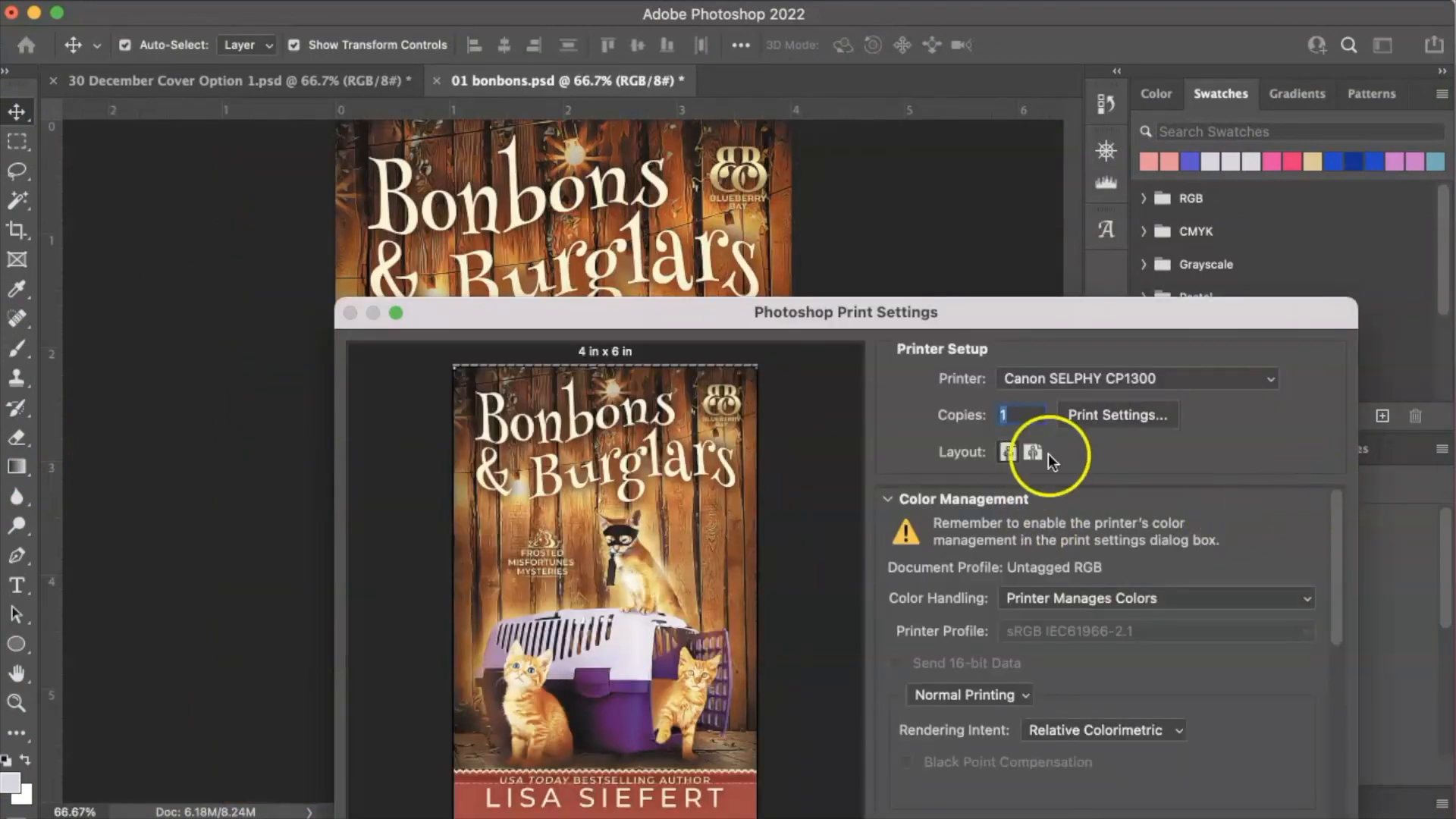Toggle Show Transform Controls checkbox

[294, 45]
